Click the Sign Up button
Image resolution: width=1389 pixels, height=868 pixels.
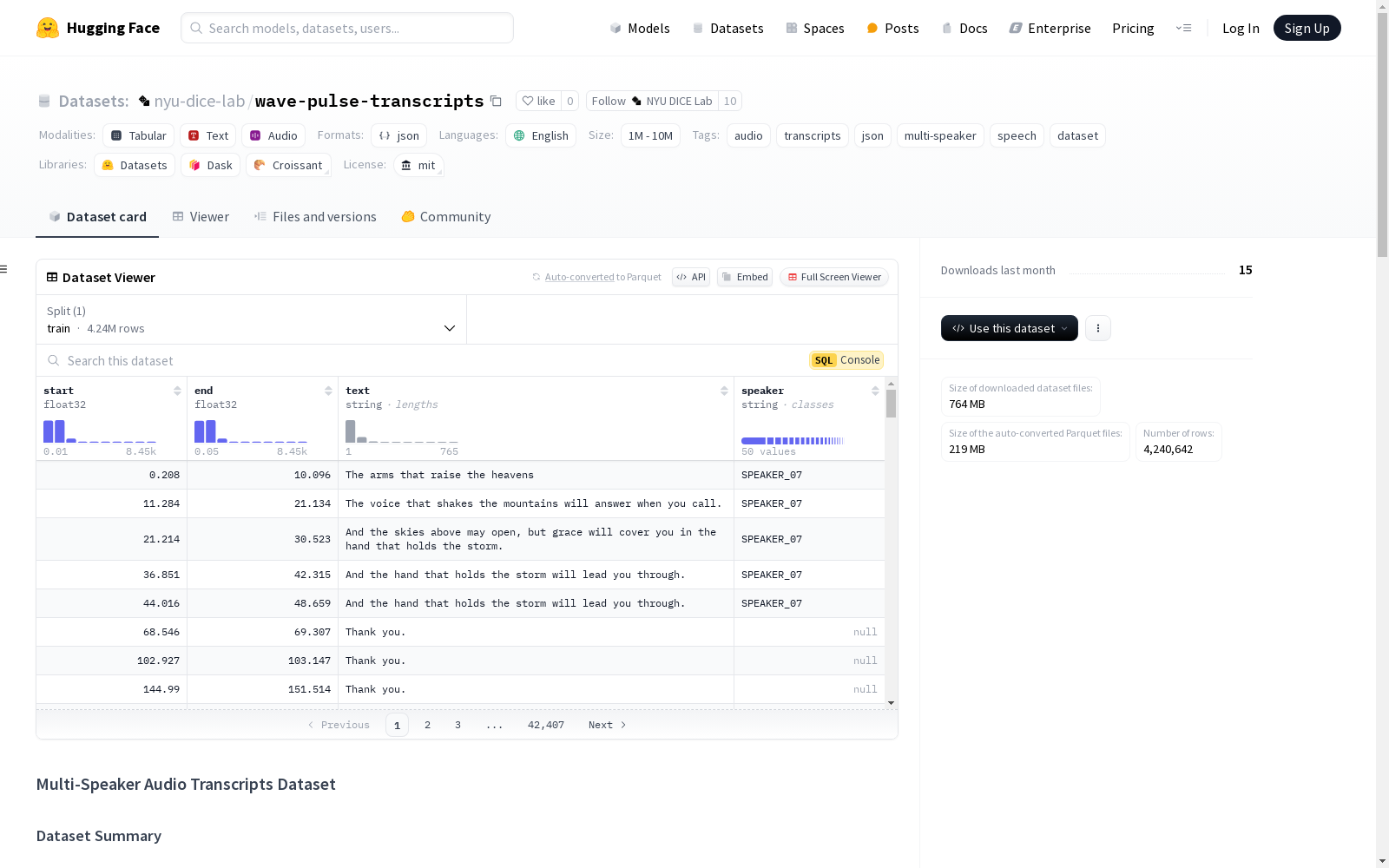pyautogui.click(x=1307, y=28)
